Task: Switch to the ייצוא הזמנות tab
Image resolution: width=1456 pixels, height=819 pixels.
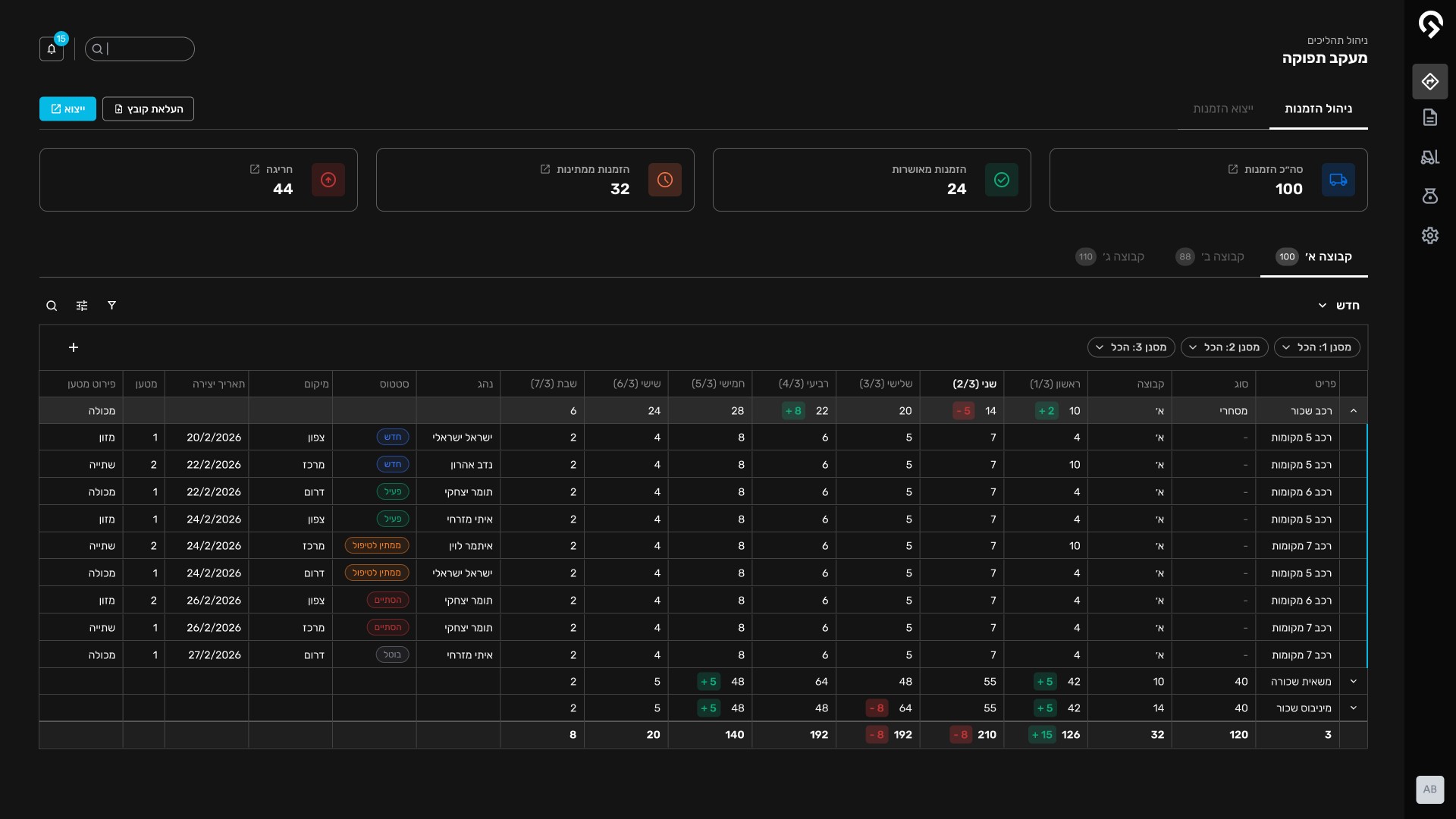Action: tap(1222, 109)
